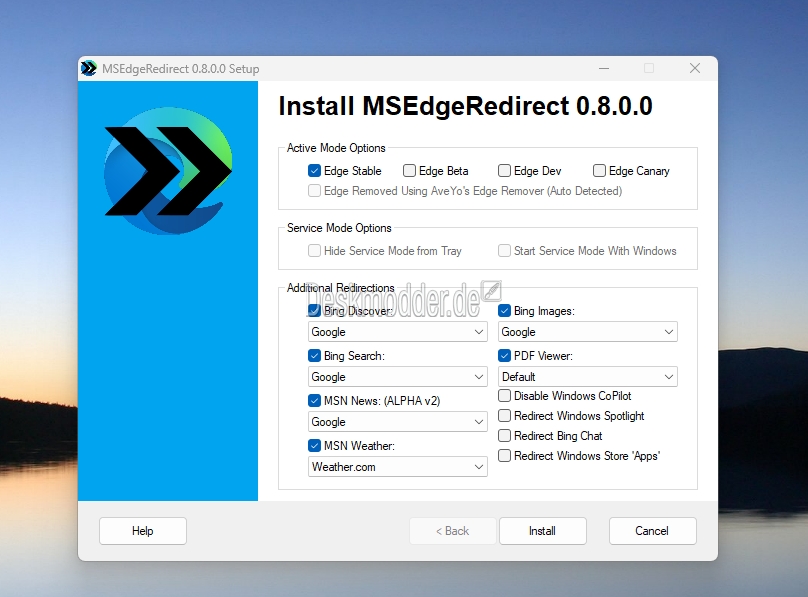
Task: Open the Bing Discover engine dropdown
Action: (x=398, y=332)
